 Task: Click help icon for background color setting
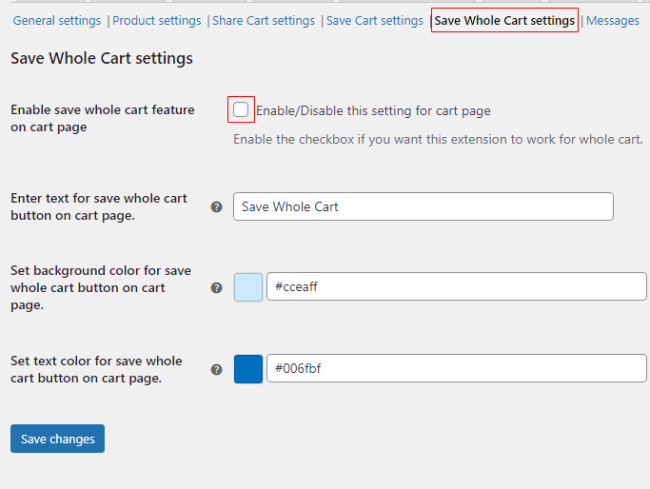pos(216,287)
